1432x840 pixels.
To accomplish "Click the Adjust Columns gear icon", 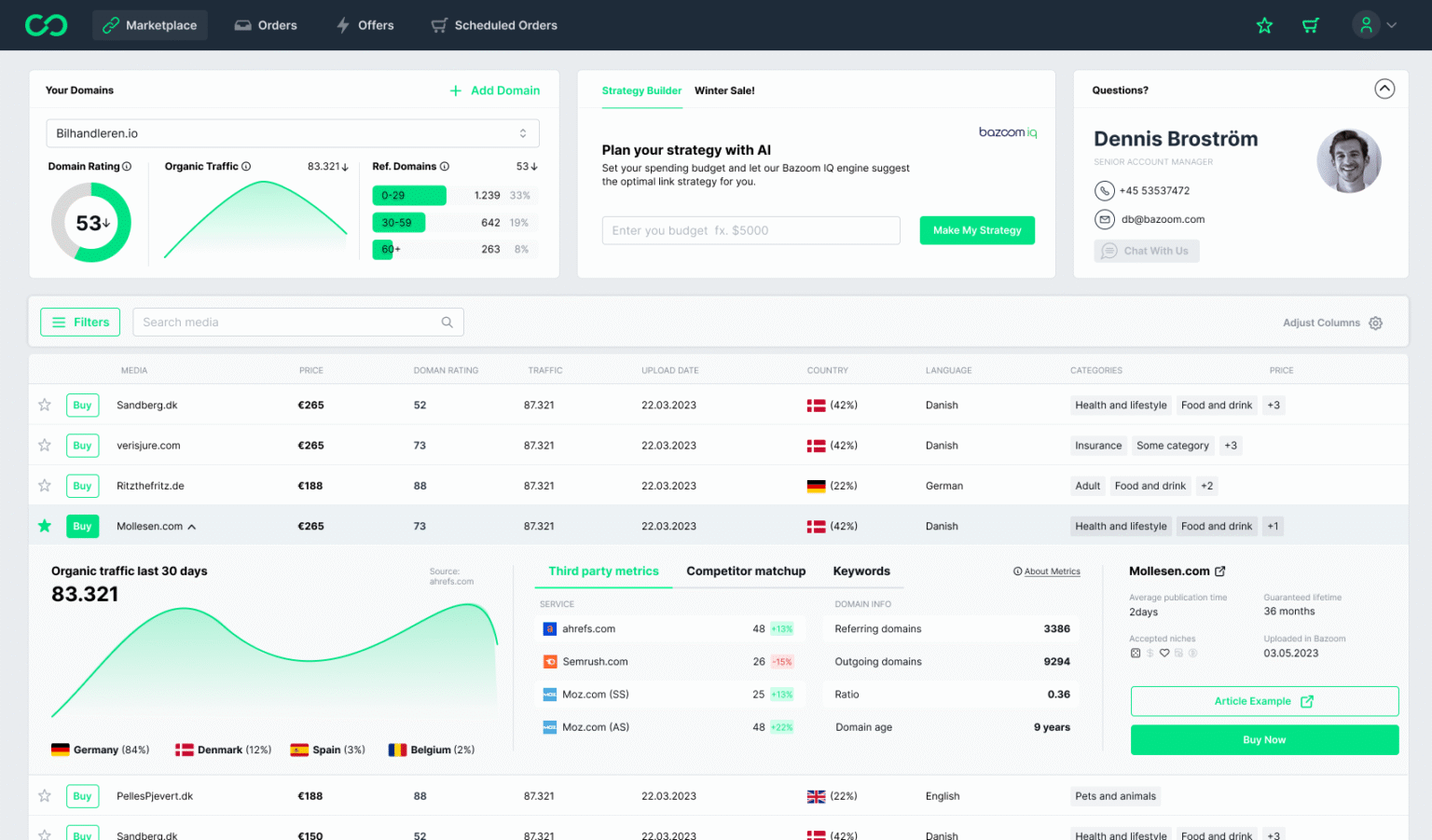I will [x=1375, y=323].
